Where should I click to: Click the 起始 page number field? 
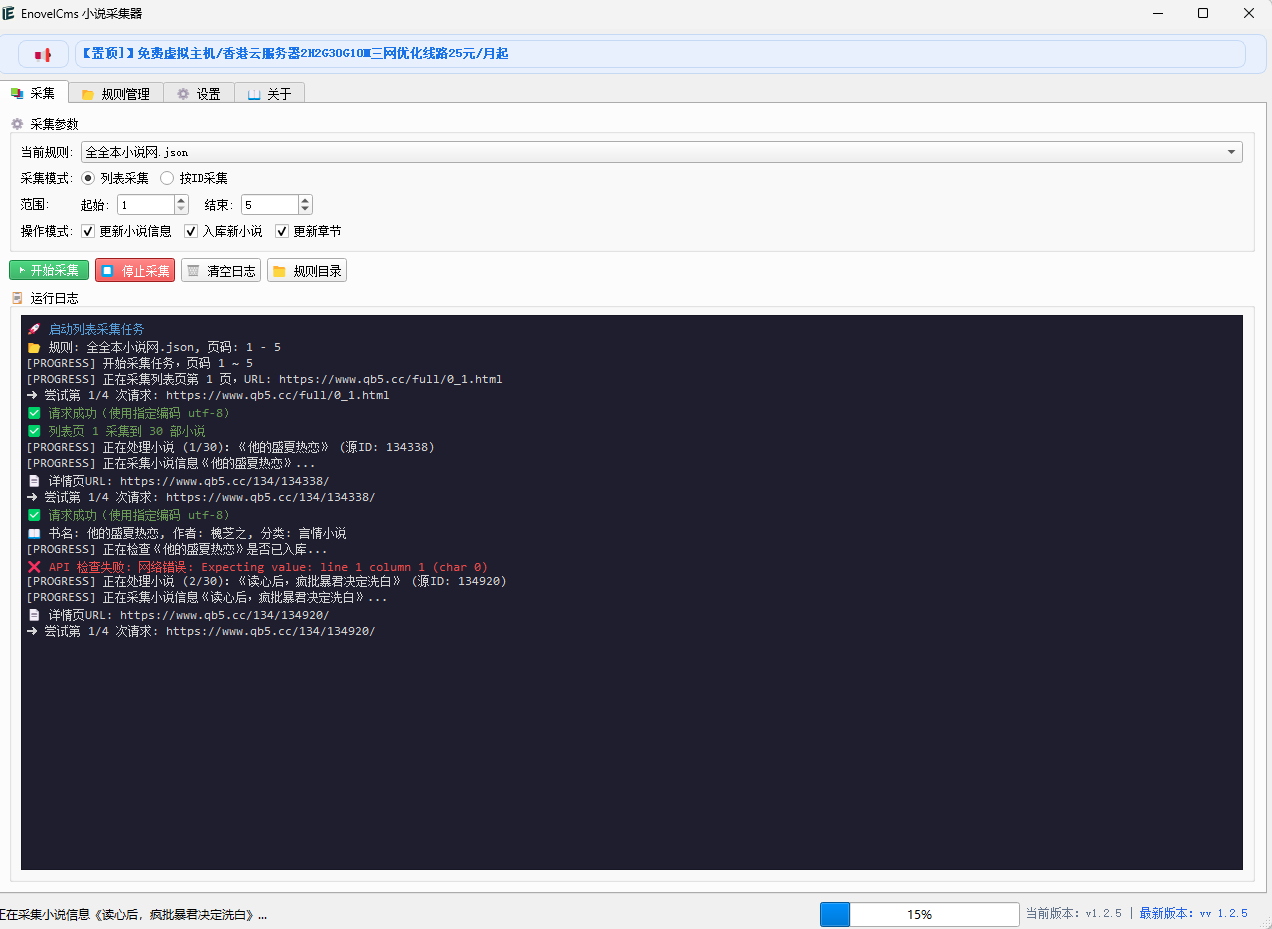[146, 204]
